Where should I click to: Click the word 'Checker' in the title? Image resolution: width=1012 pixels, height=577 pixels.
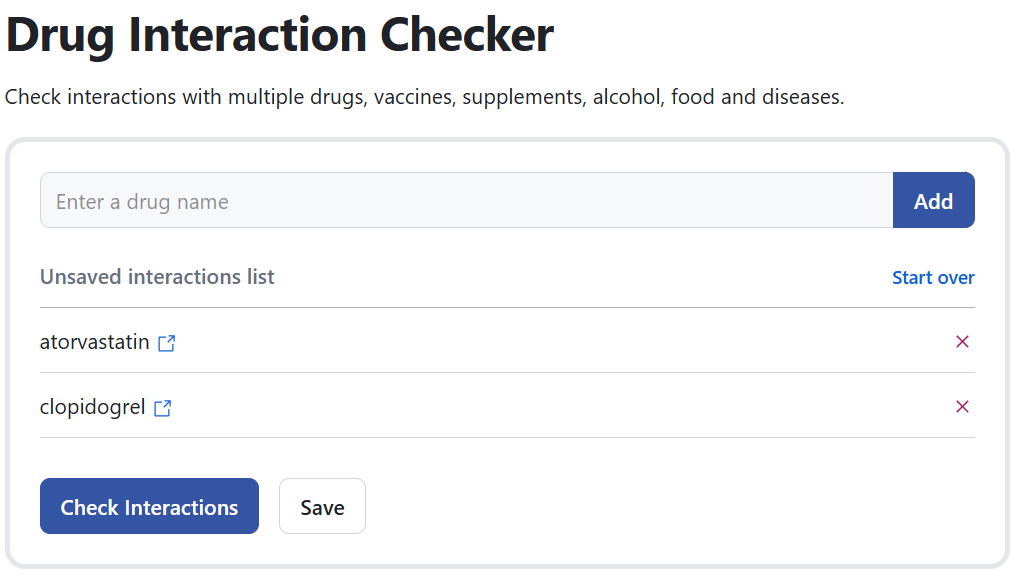pyautogui.click(x=466, y=36)
